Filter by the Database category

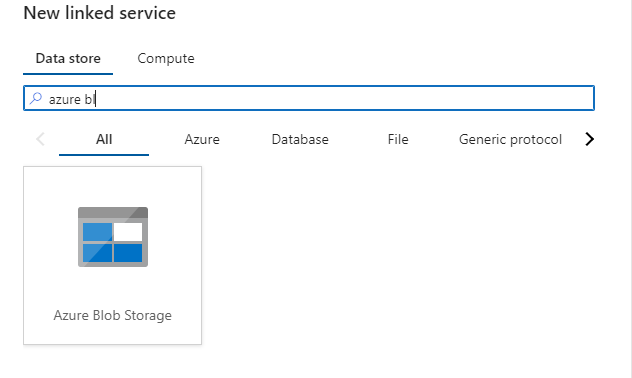[x=300, y=139]
